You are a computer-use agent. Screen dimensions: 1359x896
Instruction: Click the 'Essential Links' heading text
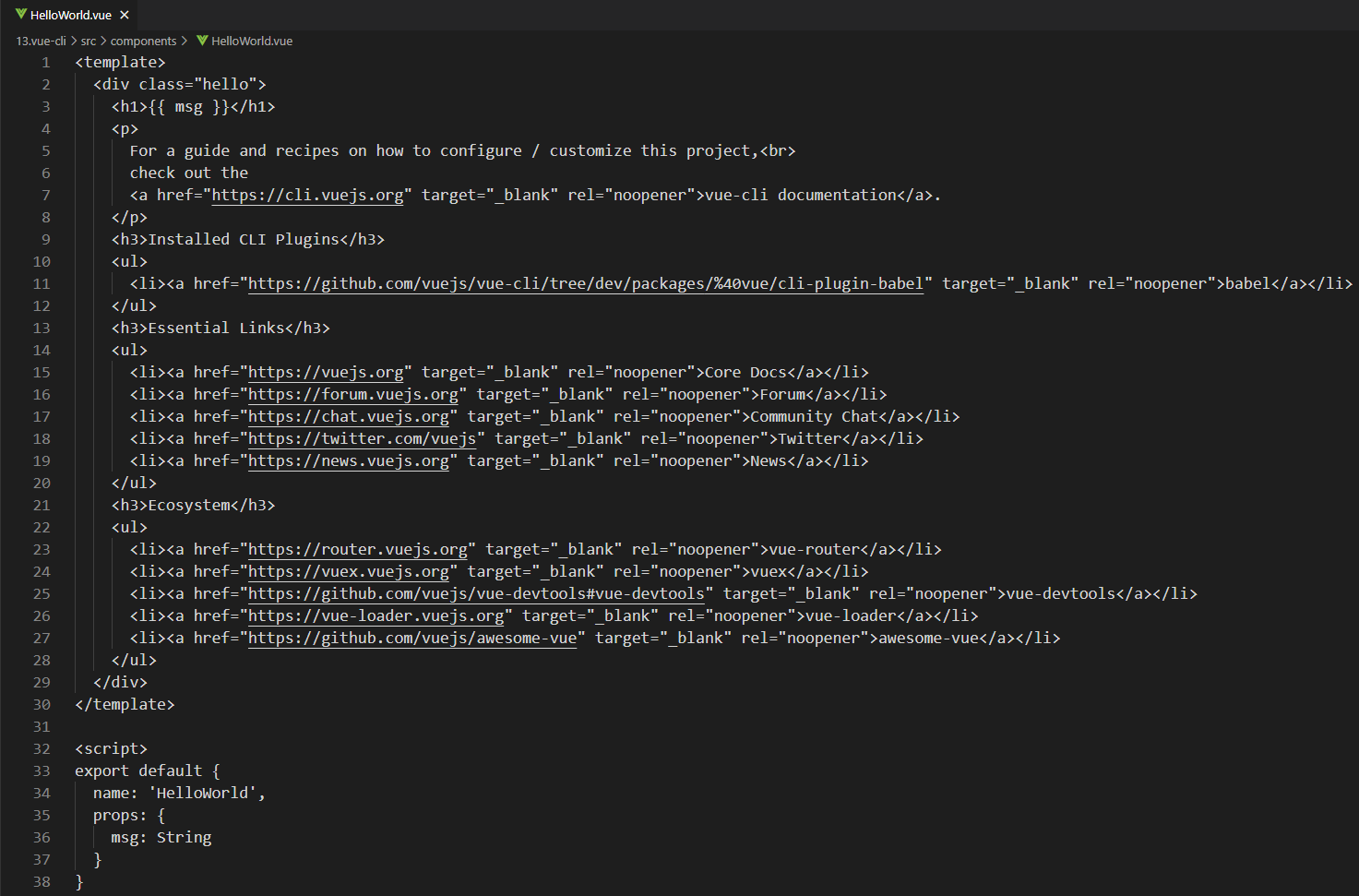[217, 328]
